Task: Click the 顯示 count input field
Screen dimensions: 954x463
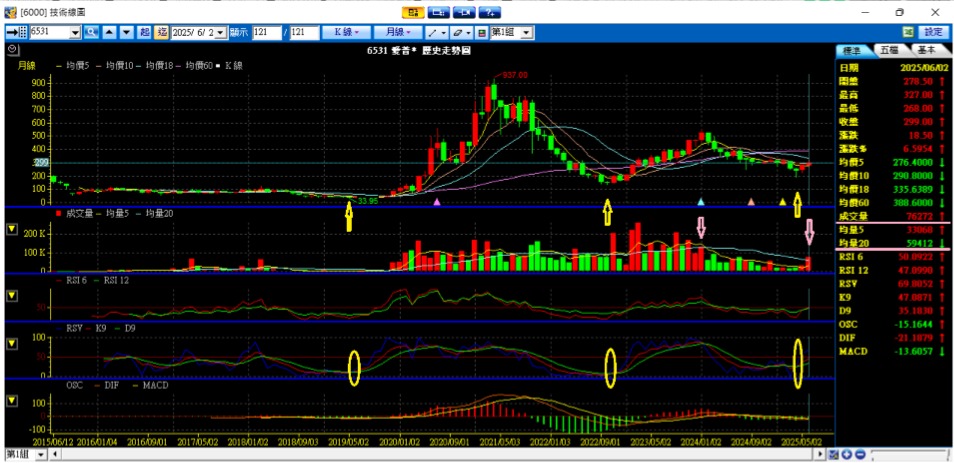Action: click(266, 32)
